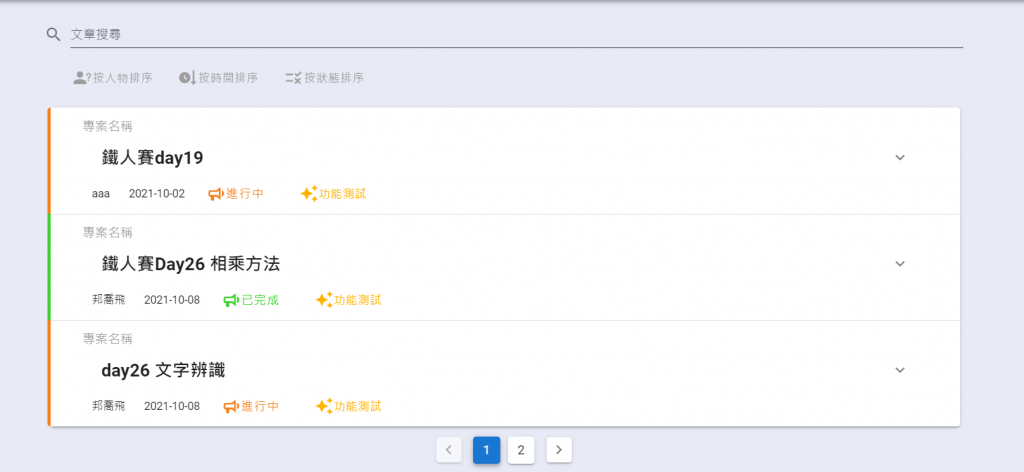
Task: Click green megaphone 已完成 status icon
Action: point(231,300)
